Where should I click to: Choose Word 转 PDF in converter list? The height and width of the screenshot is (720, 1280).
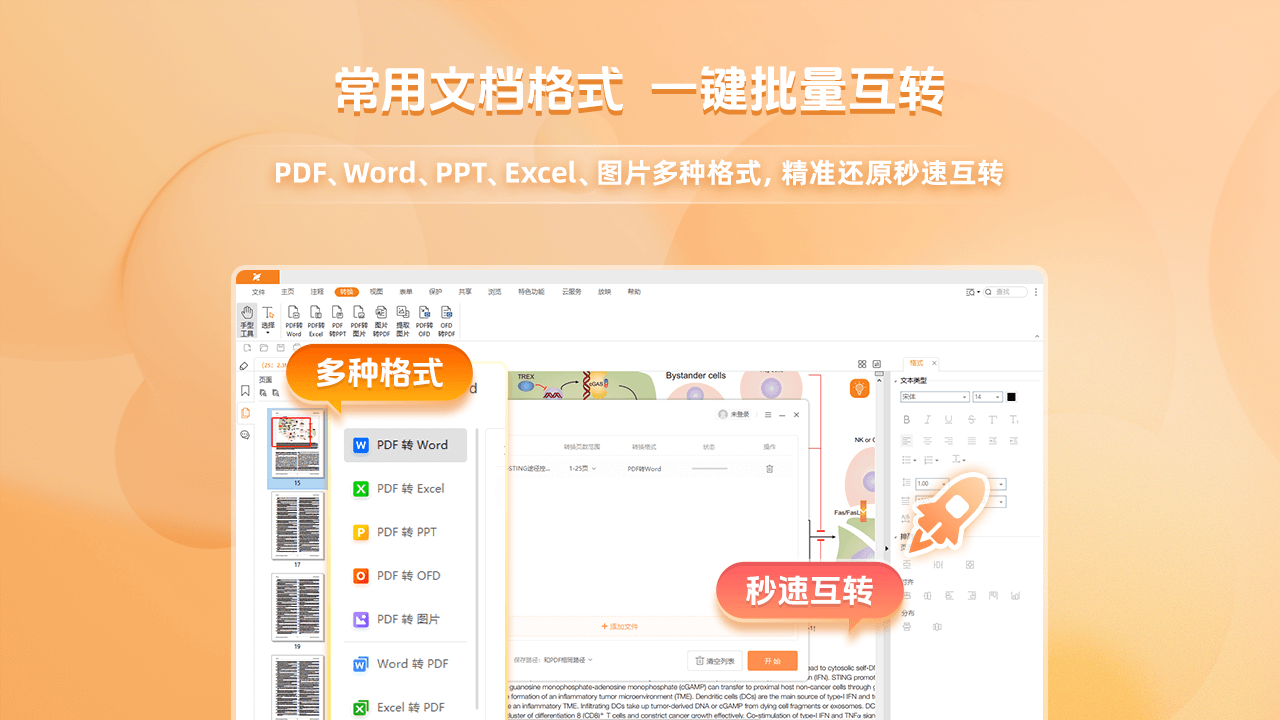point(405,664)
